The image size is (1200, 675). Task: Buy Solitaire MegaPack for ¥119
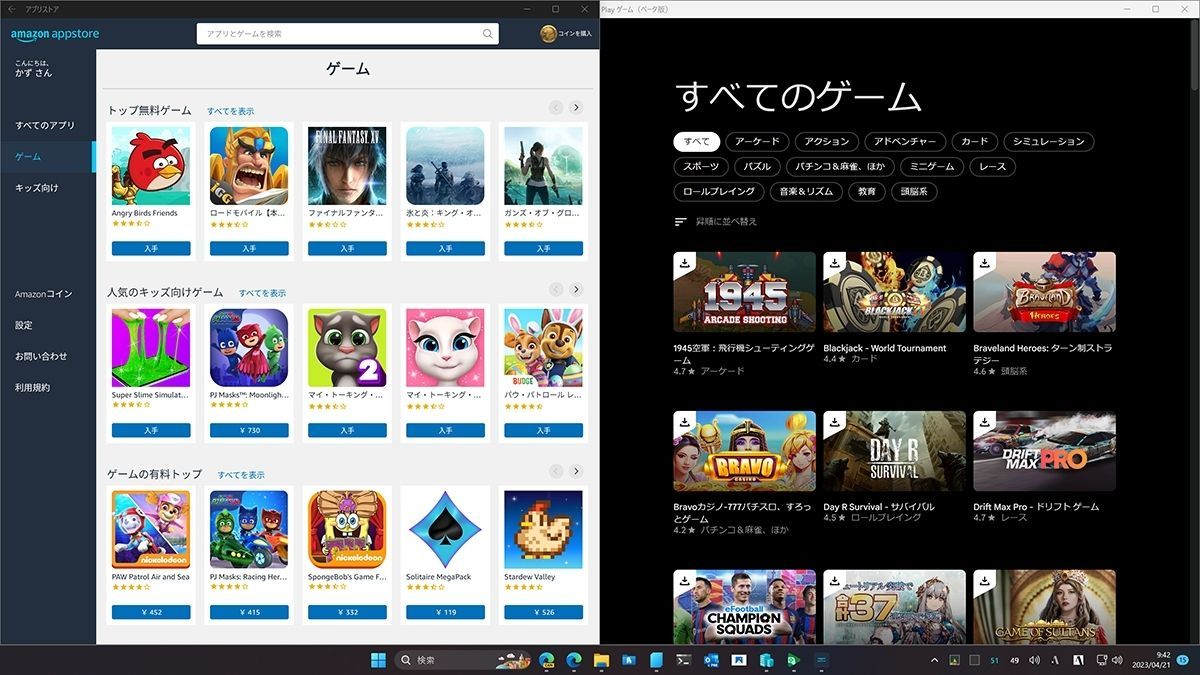pyautogui.click(x=445, y=612)
